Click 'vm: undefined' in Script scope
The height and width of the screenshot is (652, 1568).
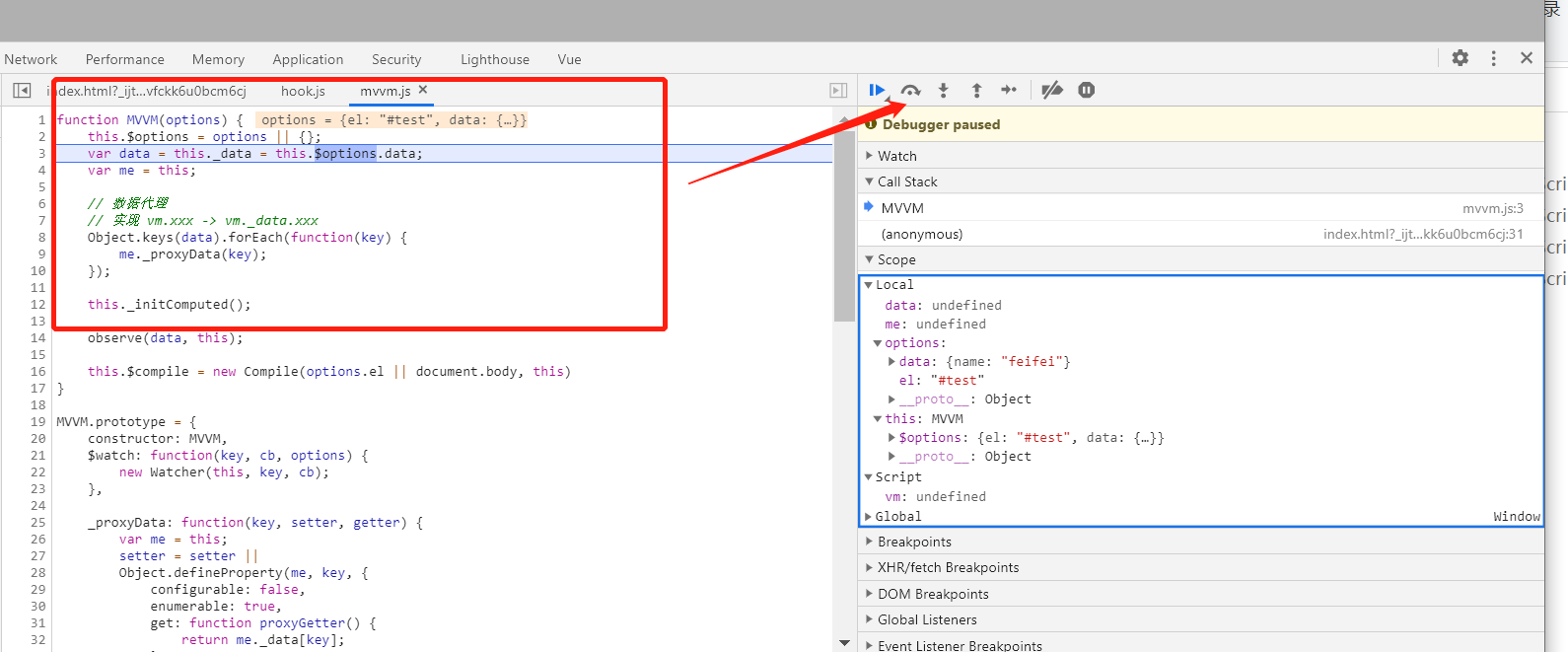click(935, 497)
